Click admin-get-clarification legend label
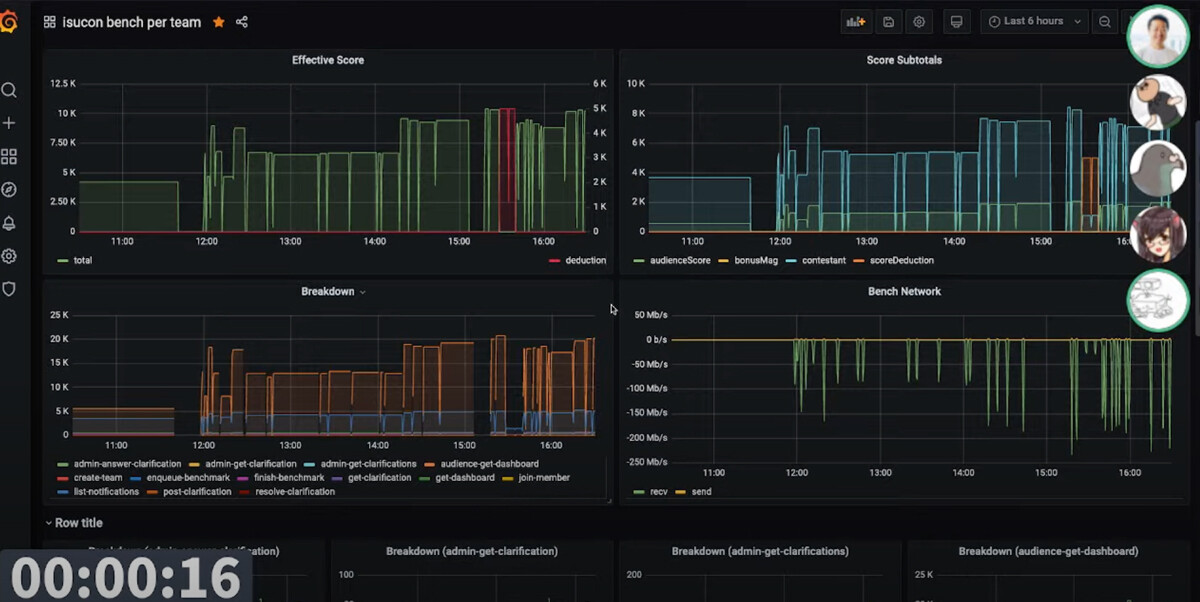The image size is (1200, 602). click(x=251, y=464)
